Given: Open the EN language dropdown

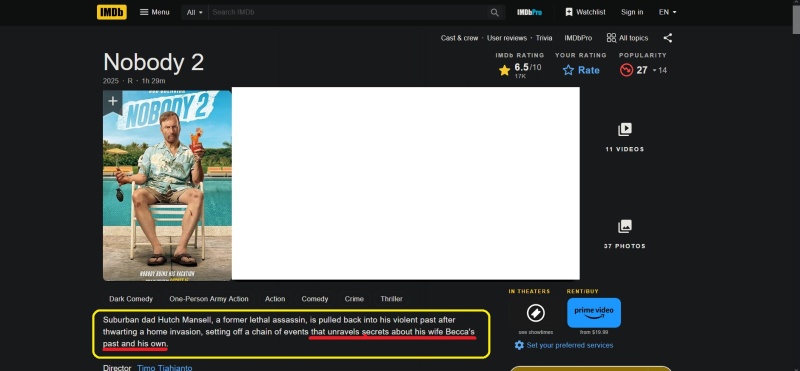Looking at the screenshot, I should point(667,12).
